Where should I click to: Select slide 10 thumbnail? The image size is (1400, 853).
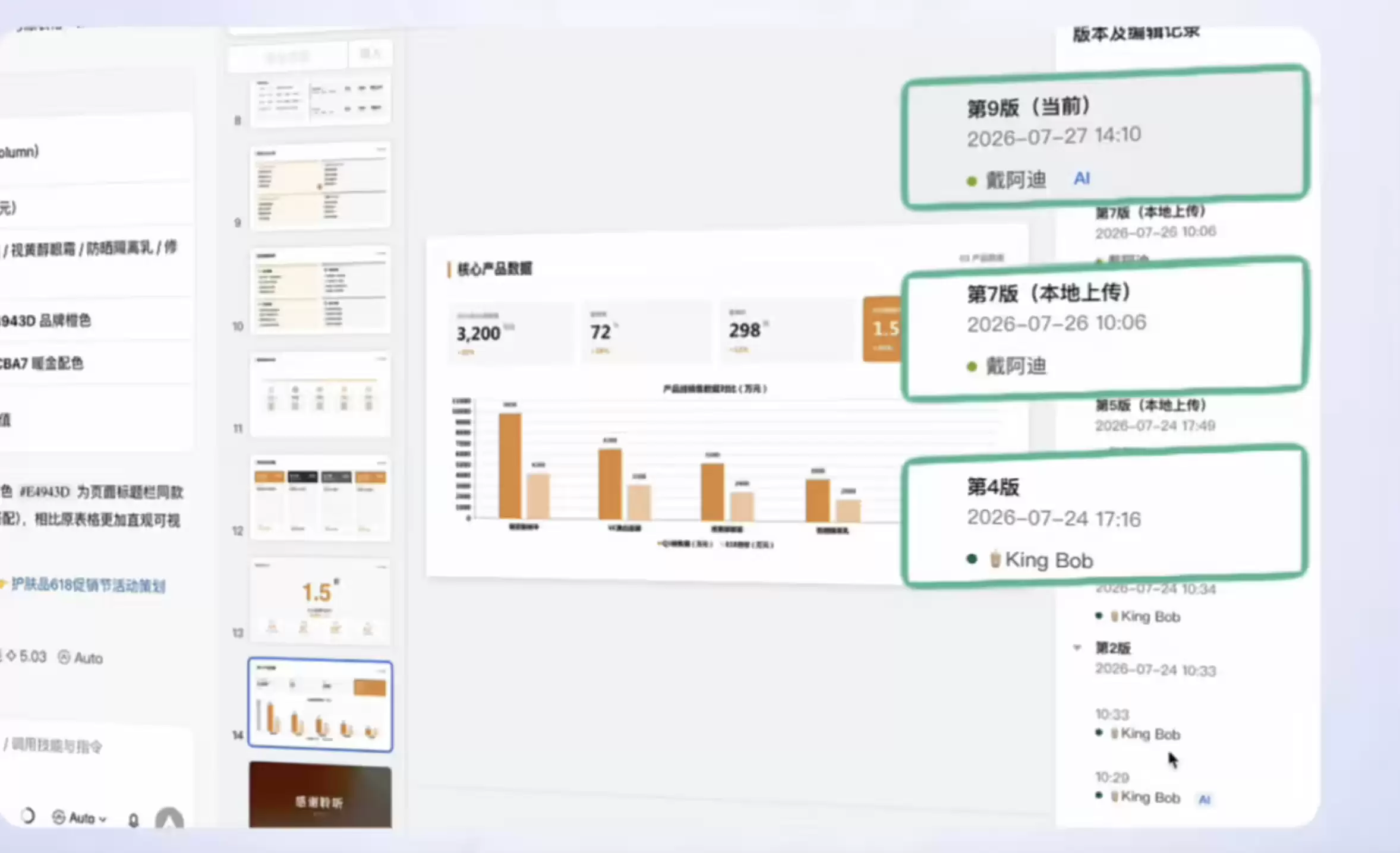(x=320, y=290)
